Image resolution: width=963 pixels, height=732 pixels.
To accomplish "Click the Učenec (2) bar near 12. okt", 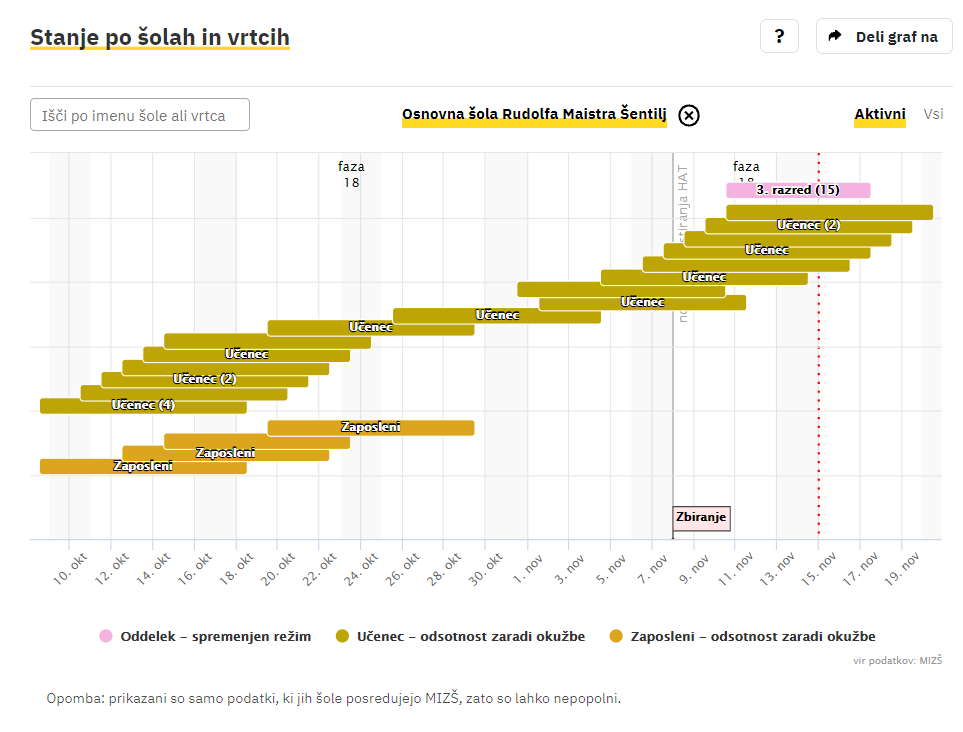I will pyautogui.click(x=204, y=380).
